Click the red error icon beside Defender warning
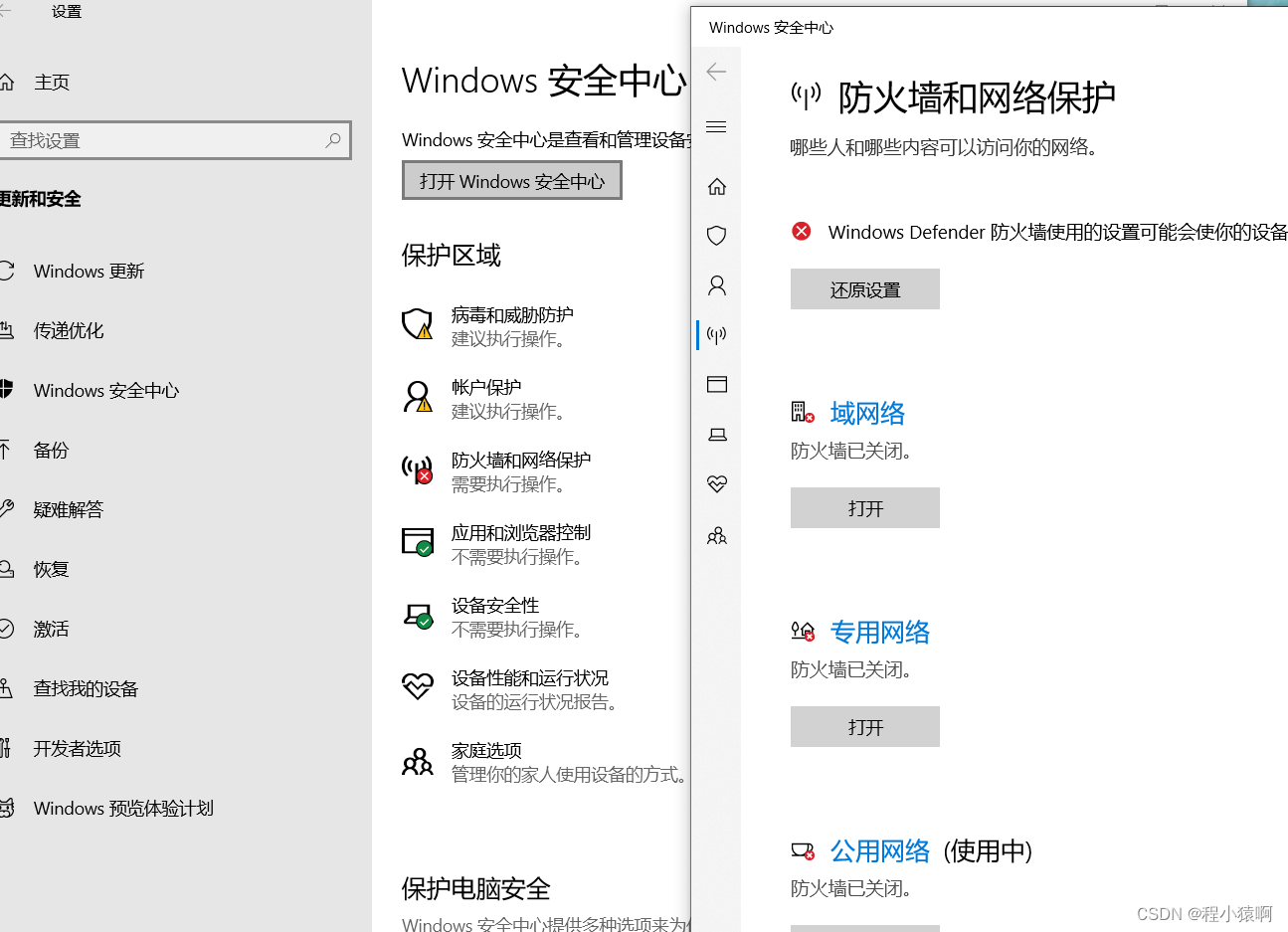 802,232
